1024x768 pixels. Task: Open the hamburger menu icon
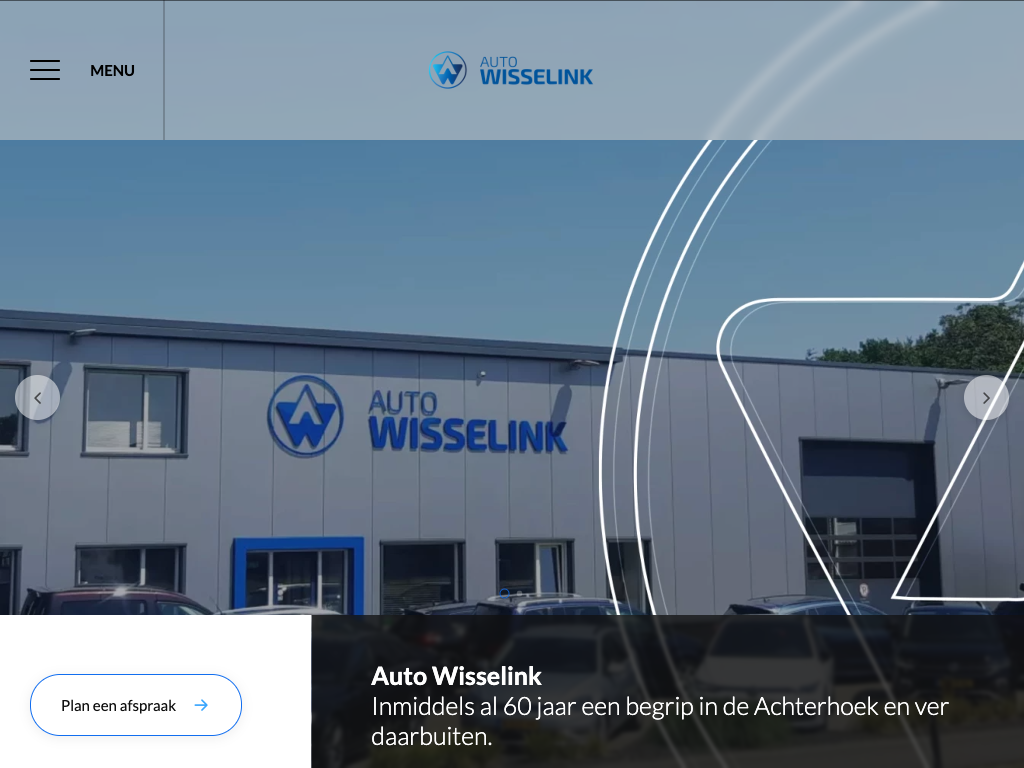(45, 70)
